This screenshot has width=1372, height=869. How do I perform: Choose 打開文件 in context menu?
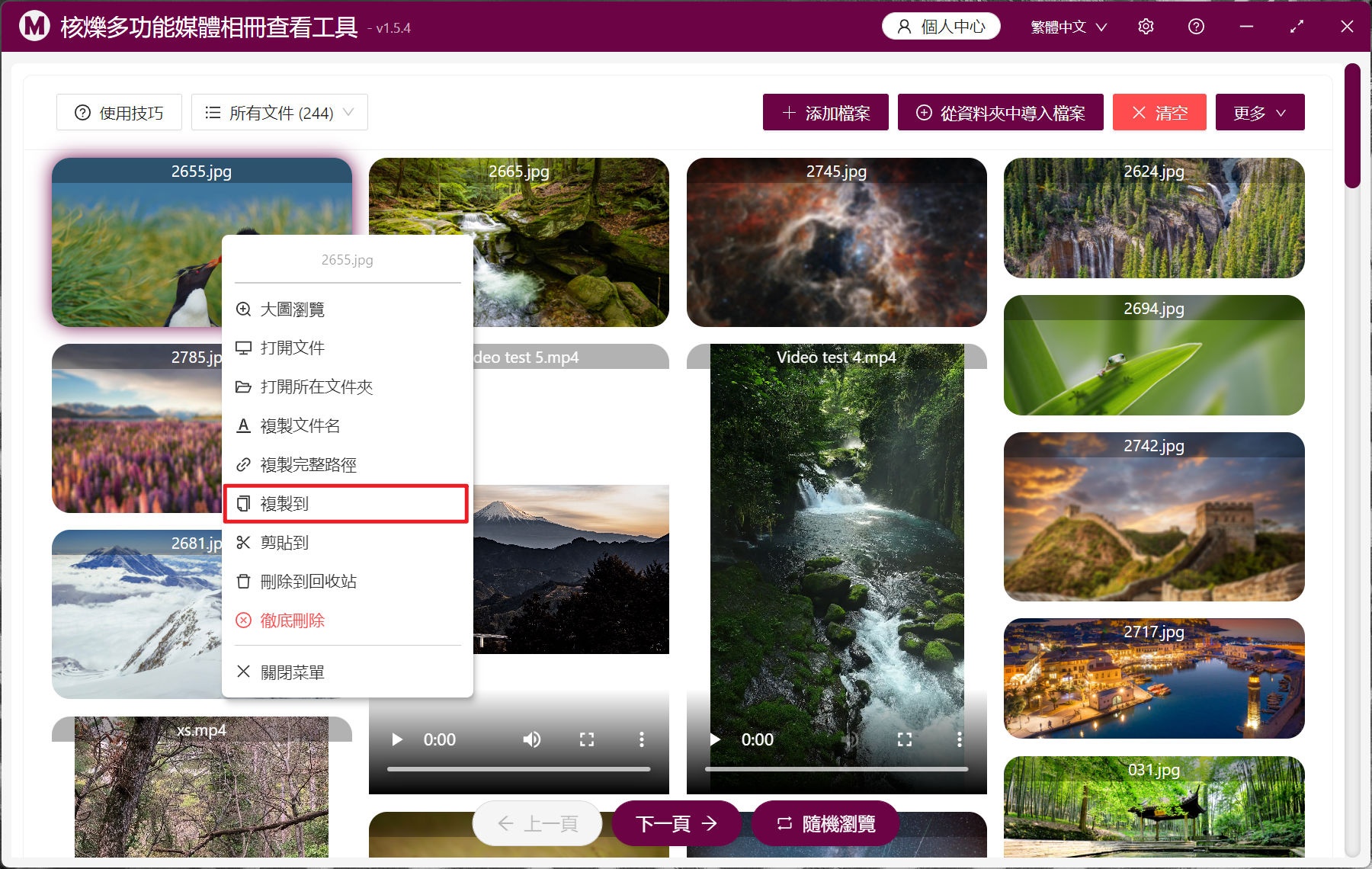click(347, 348)
